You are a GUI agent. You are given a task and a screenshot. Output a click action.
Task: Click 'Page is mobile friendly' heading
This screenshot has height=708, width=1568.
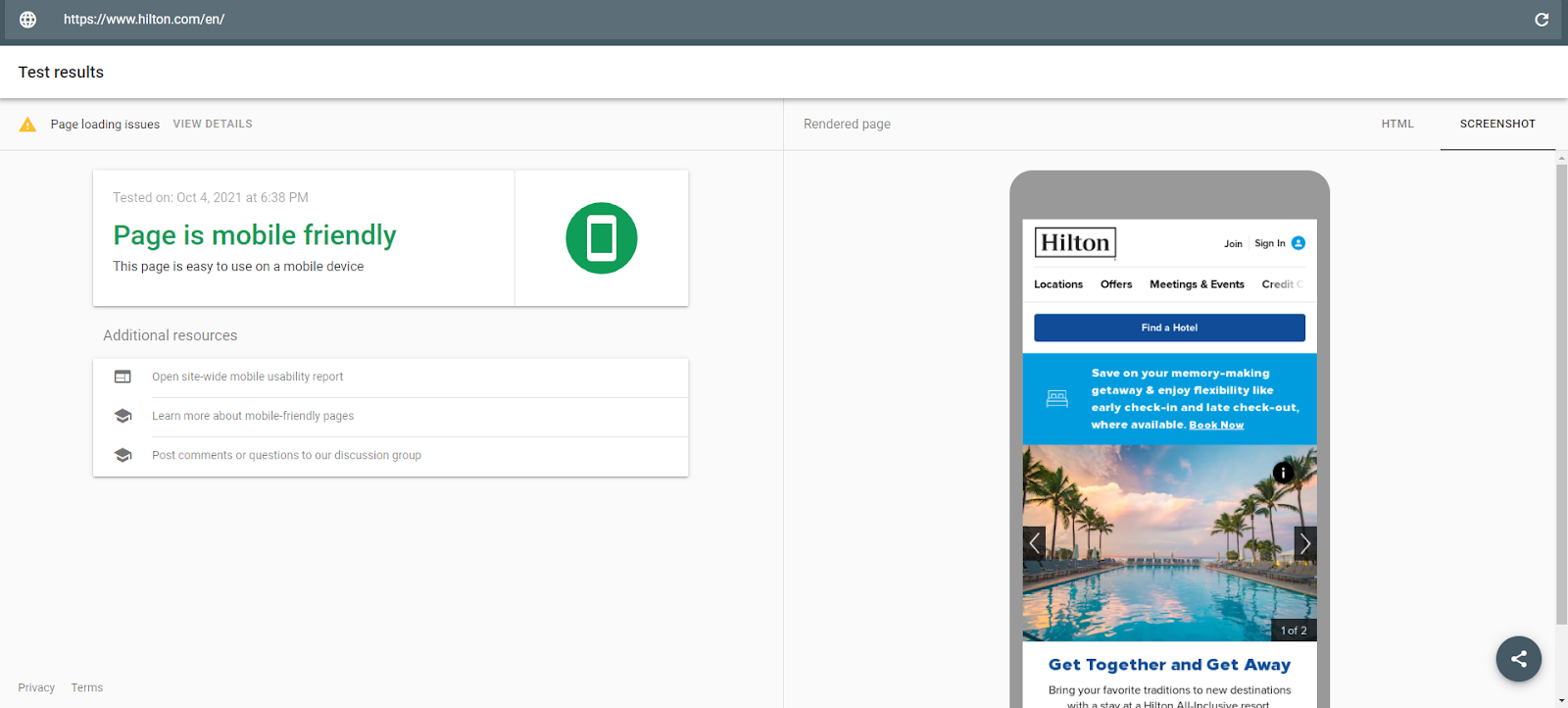click(x=255, y=235)
